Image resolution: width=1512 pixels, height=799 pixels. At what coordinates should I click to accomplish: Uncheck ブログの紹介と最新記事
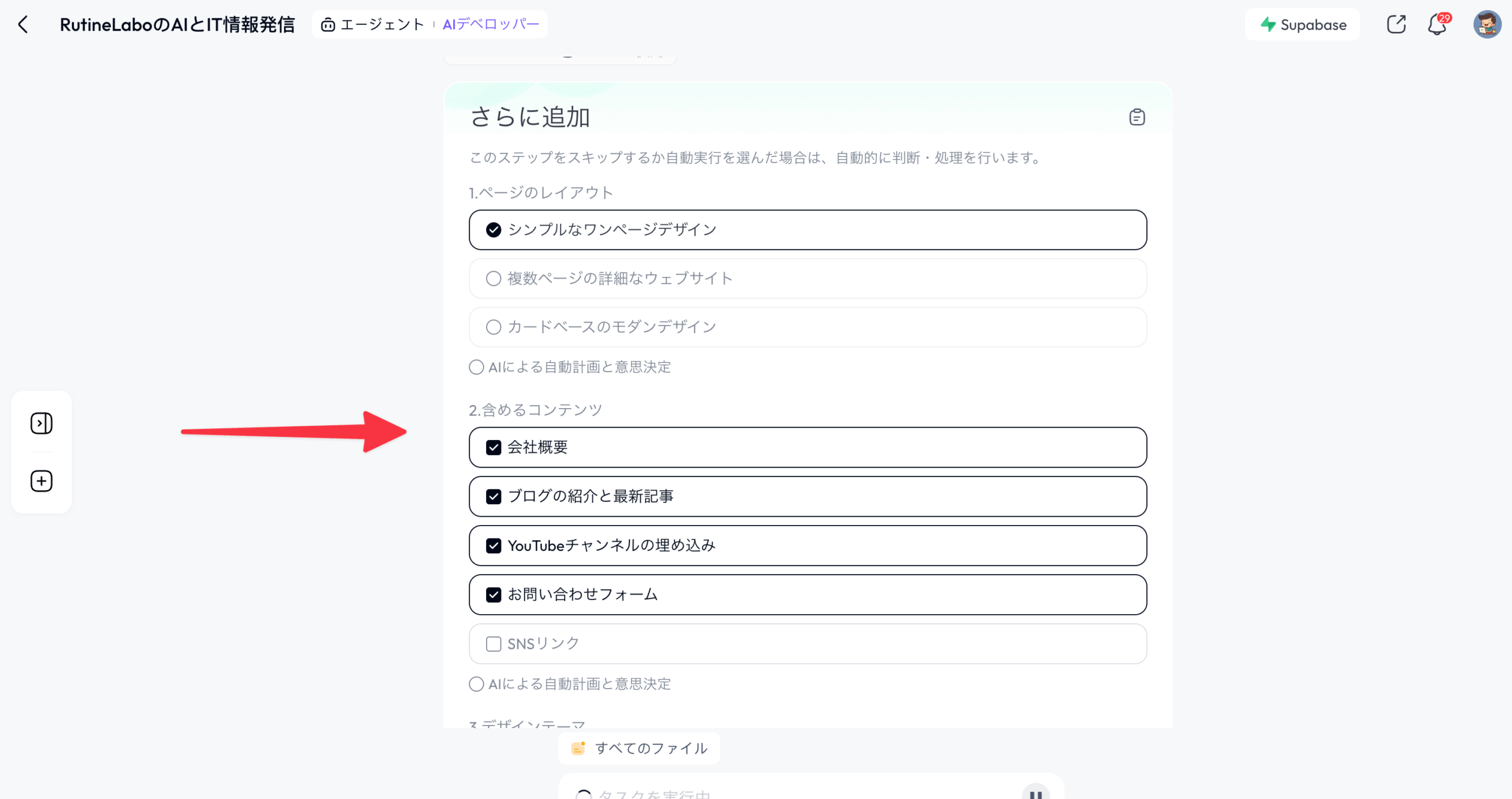[494, 497]
